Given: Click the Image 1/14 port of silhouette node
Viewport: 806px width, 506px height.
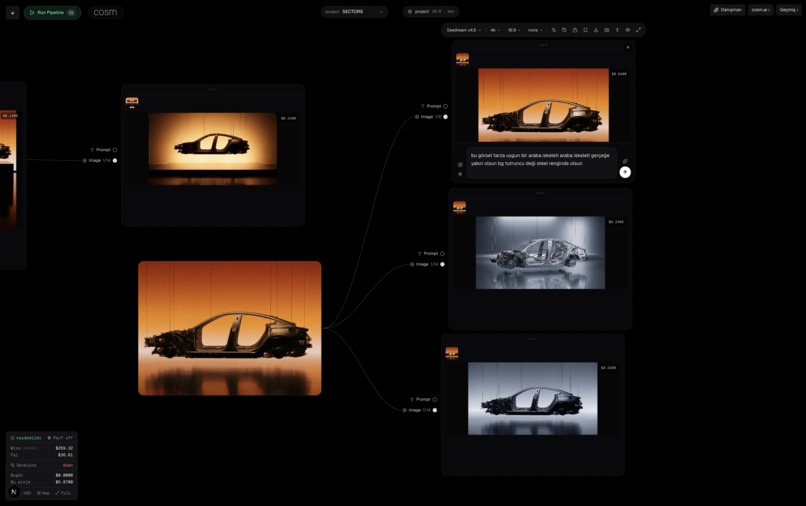Looking at the screenshot, I should [115, 160].
